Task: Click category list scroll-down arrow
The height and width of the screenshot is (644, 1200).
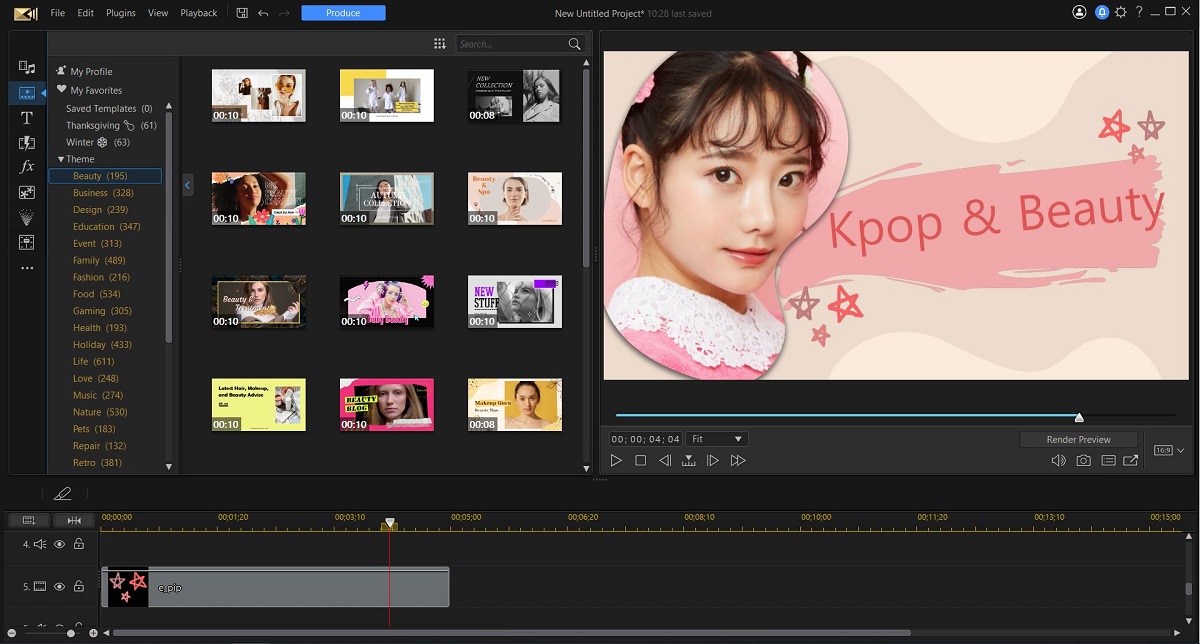Action: pyautogui.click(x=168, y=467)
